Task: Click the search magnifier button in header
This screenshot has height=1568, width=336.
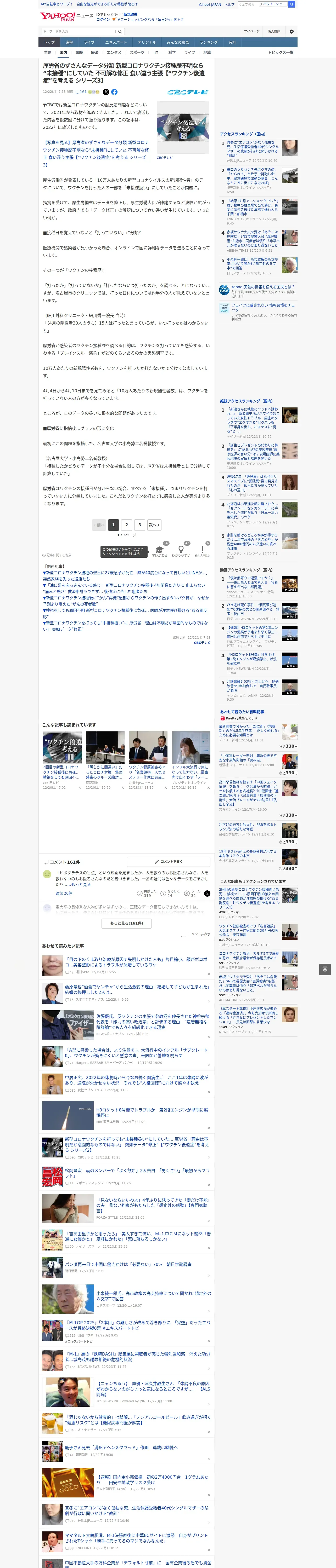Action: coord(120,32)
